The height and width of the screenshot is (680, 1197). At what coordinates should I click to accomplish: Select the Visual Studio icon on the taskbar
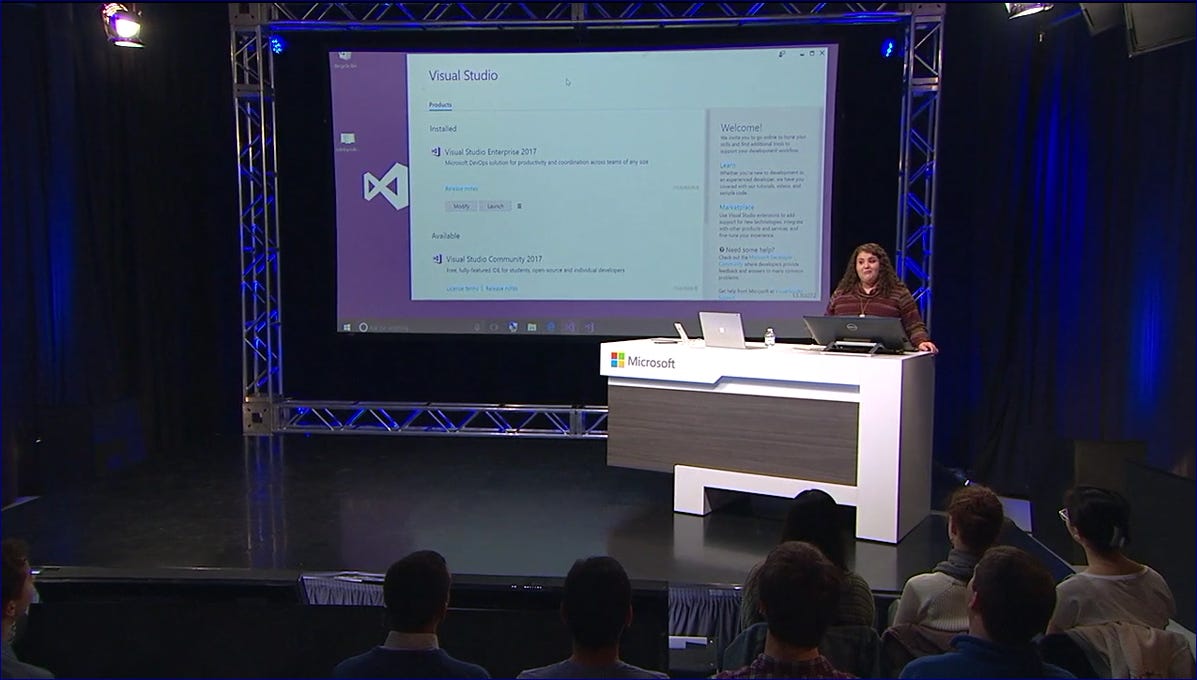pyautogui.click(x=570, y=326)
